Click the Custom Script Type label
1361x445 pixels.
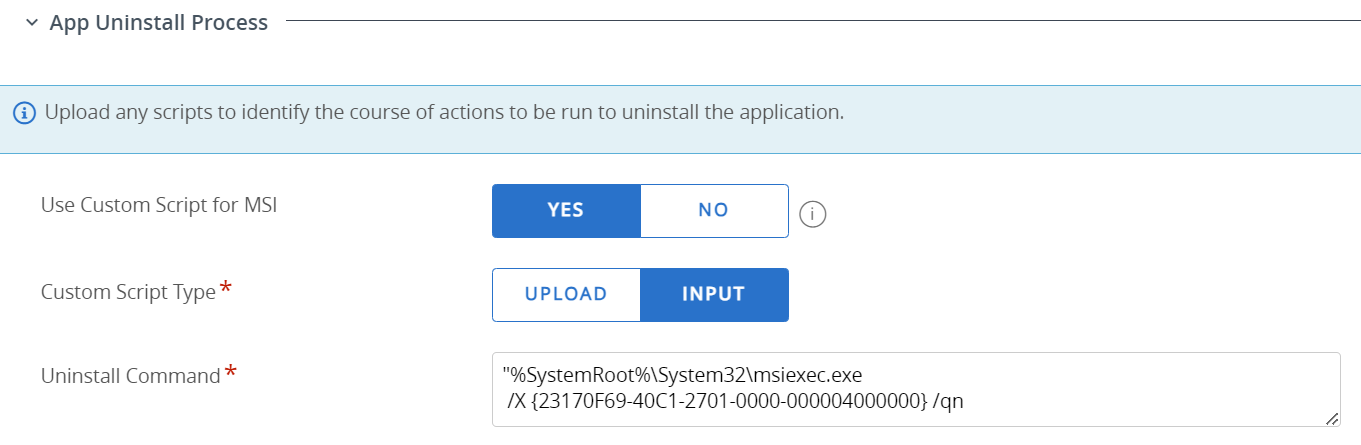pos(128,292)
